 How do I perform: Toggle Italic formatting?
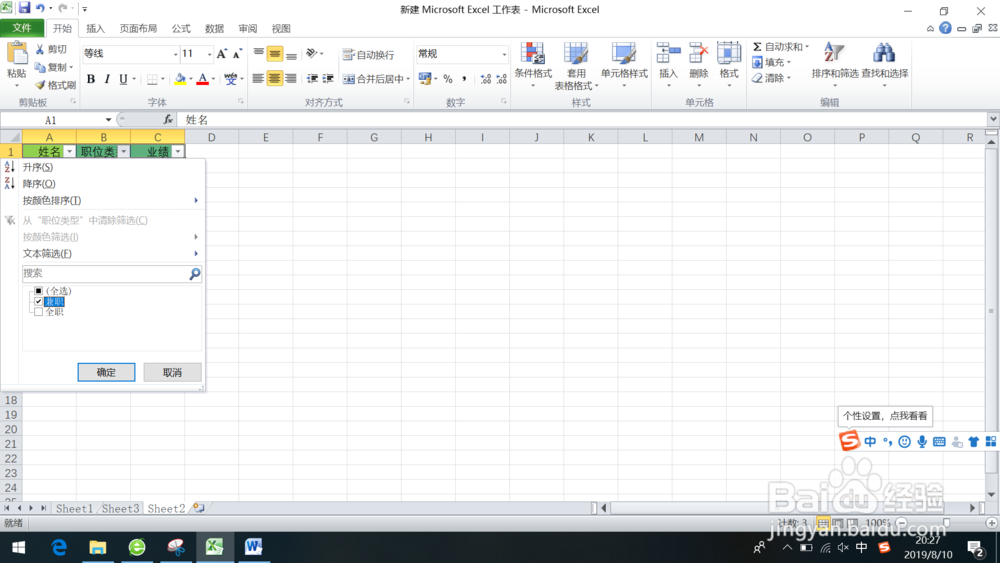[x=107, y=79]
